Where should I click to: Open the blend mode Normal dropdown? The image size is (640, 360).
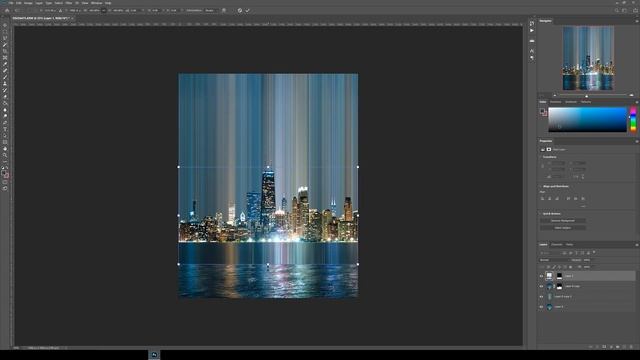(x=554, y=260)
